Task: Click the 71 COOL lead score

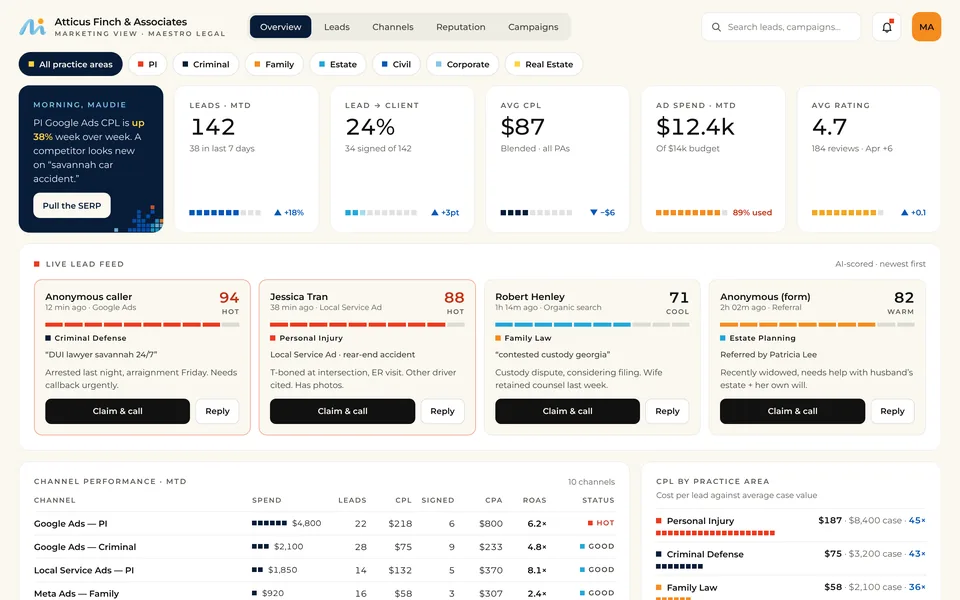Action: (678, 302)
